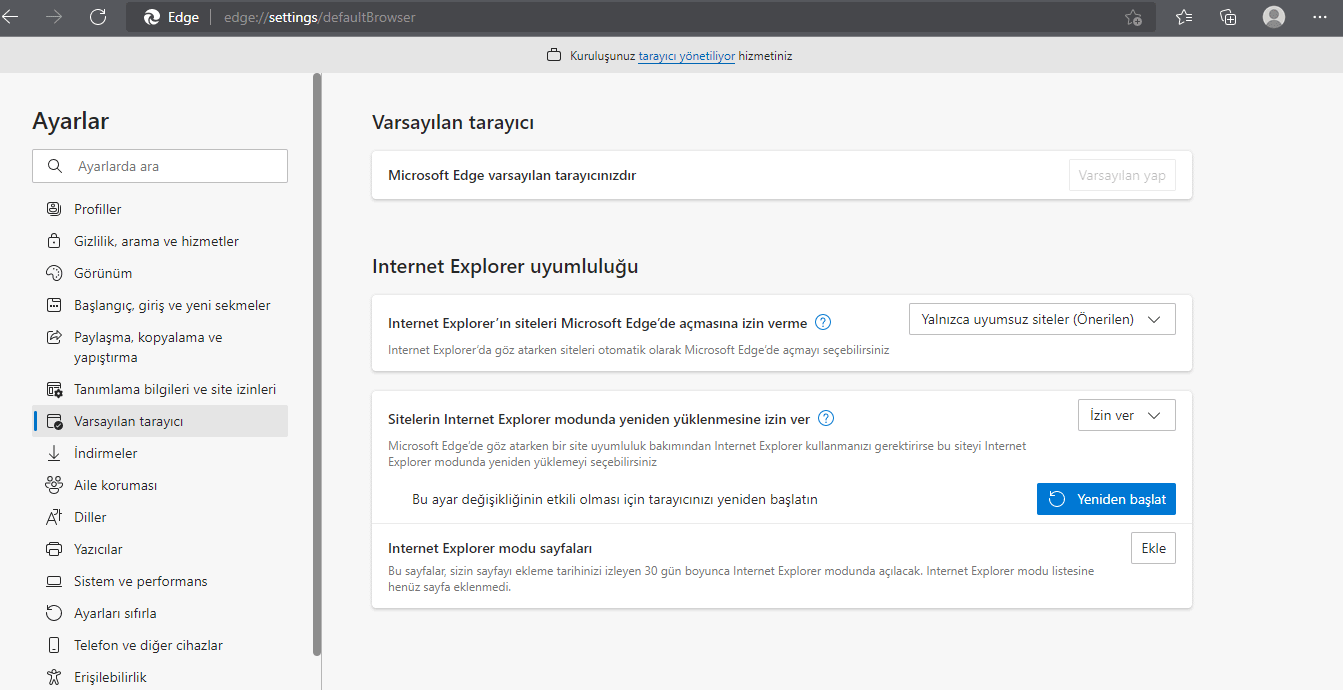Screen dimensions: 1343x690
Task: Reload the page with refresh icon
Action: [98, 17]
